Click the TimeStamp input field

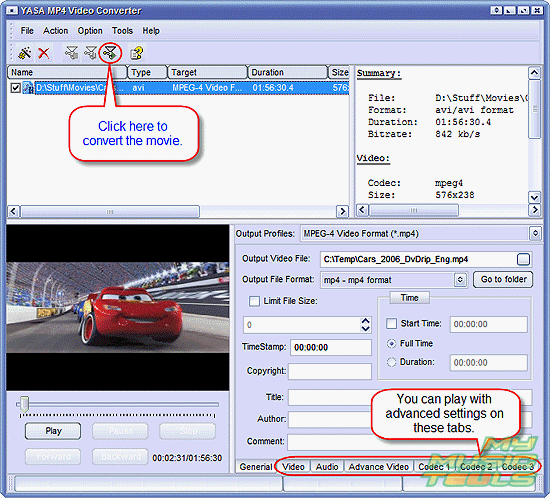pos(331,347)
